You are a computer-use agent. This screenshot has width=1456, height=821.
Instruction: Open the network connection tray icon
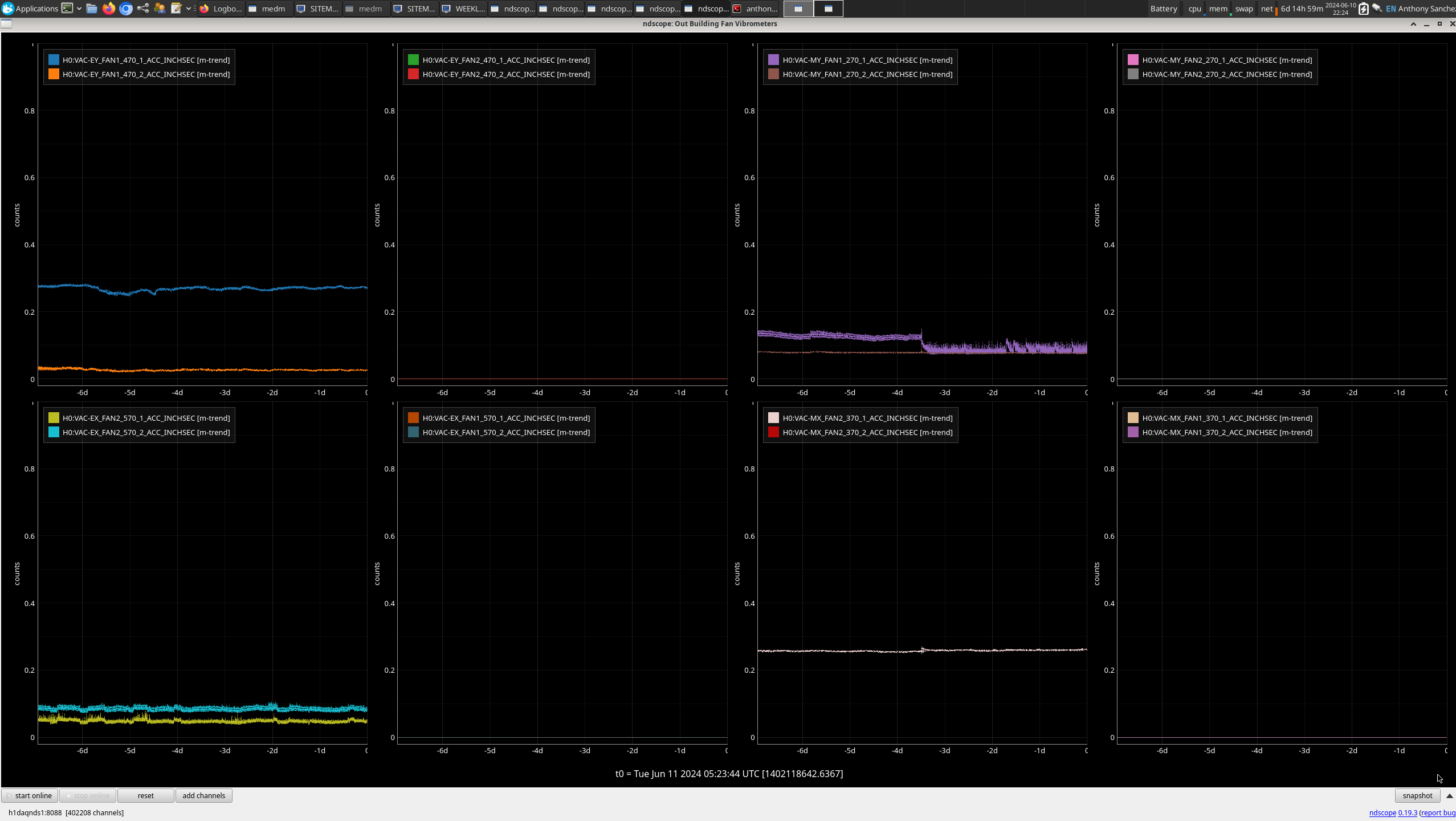coord(1377,9)
